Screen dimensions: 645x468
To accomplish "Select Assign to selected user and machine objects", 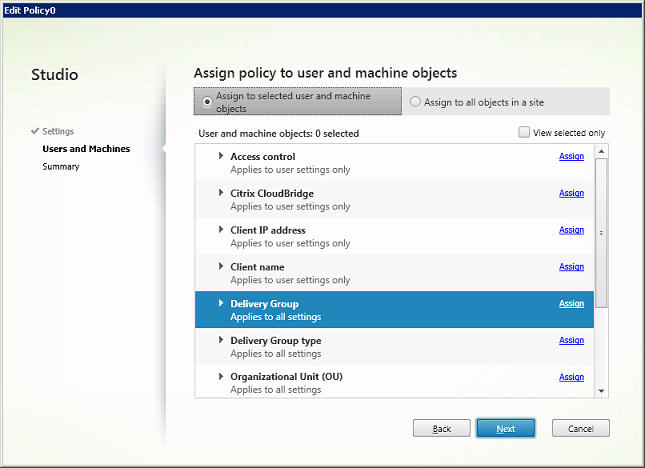I will (x=207, y=101).
